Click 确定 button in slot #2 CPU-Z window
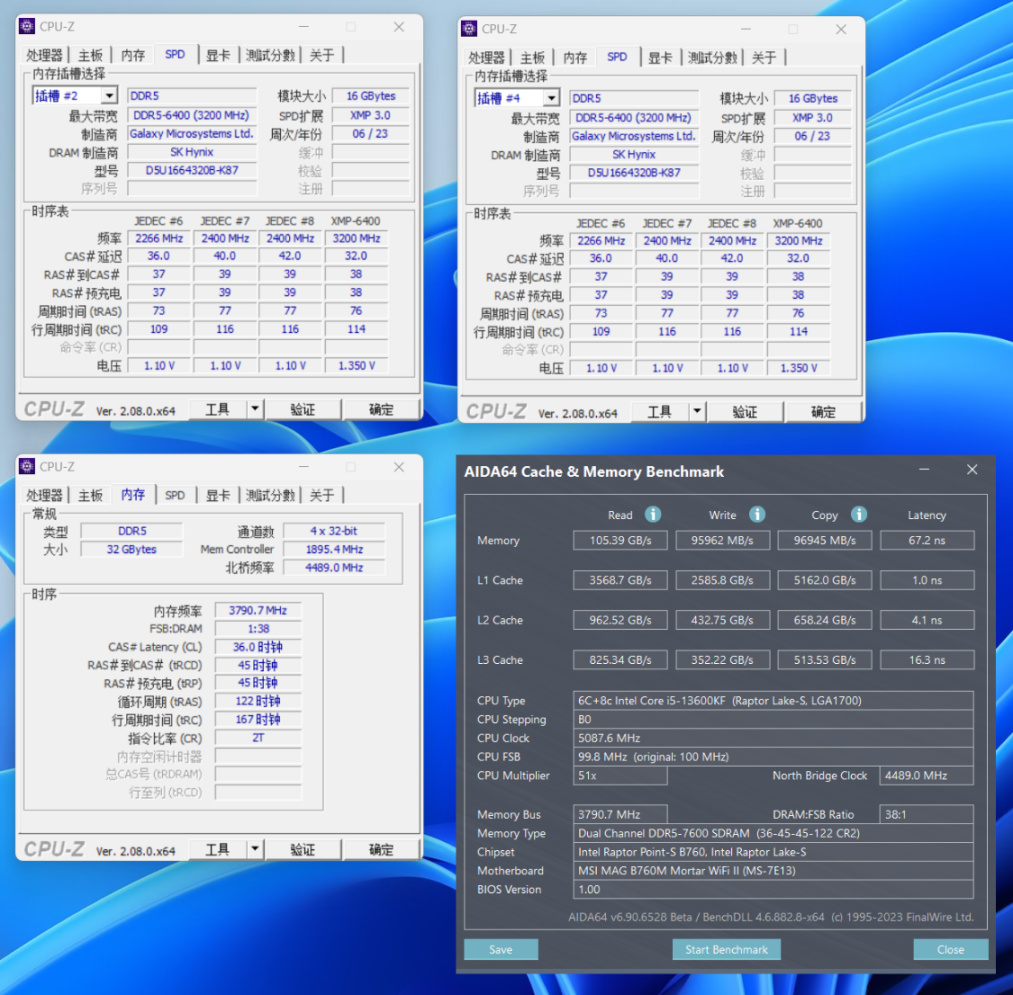The height and width of the screenshot is (995, 1013). click(x=381, y=409)
